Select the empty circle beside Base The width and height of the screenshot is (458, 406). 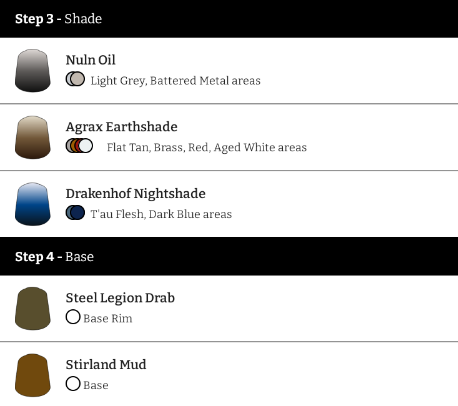pyautogui.click(x=73, y=383)
